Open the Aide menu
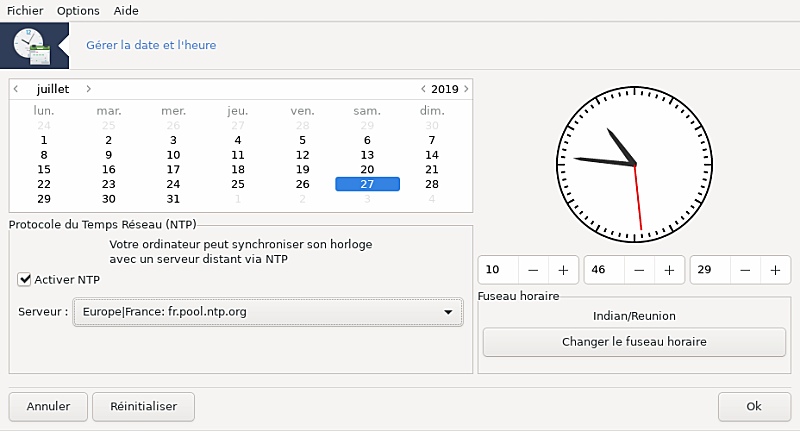800x431 pixels. coord(126,11)
